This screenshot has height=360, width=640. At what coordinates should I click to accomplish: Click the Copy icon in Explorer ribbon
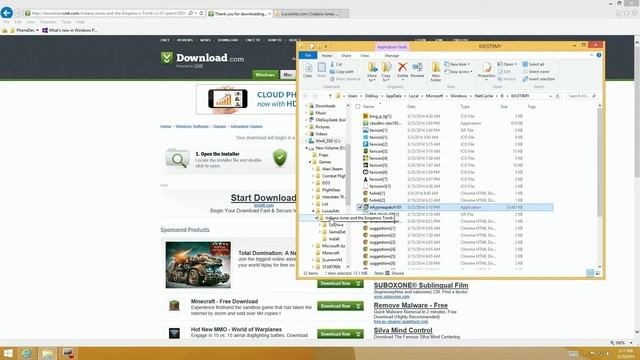click(308, 68)
